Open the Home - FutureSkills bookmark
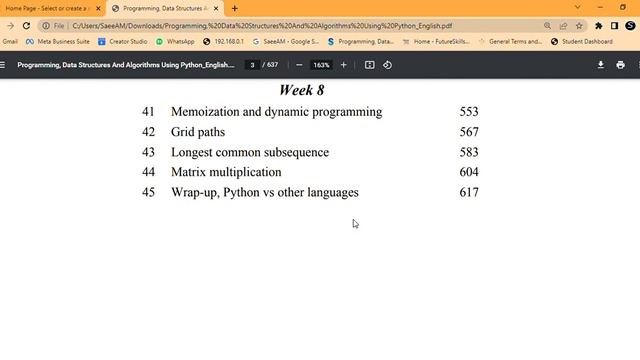Image resolution: width=640 pixels, height=360 pixels. pyautogui.click(x=436, y=41)
